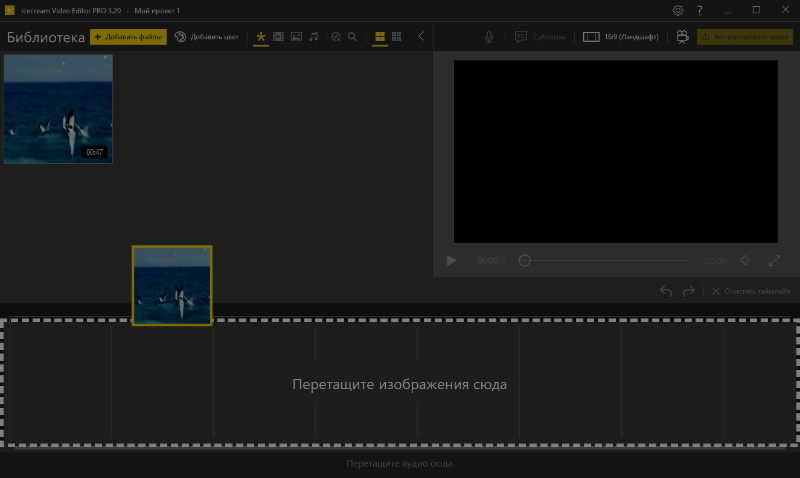Click the microphone voice-over icon
The image size is (800, 478).
pyautogui.click(x=489, y=37)
